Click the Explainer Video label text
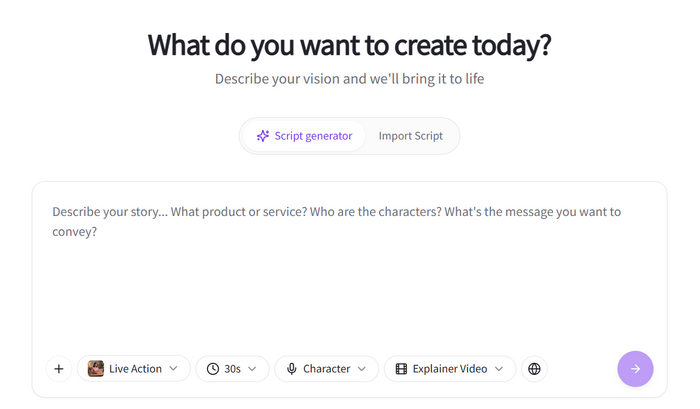700x409 pixels. click(449, 369)
